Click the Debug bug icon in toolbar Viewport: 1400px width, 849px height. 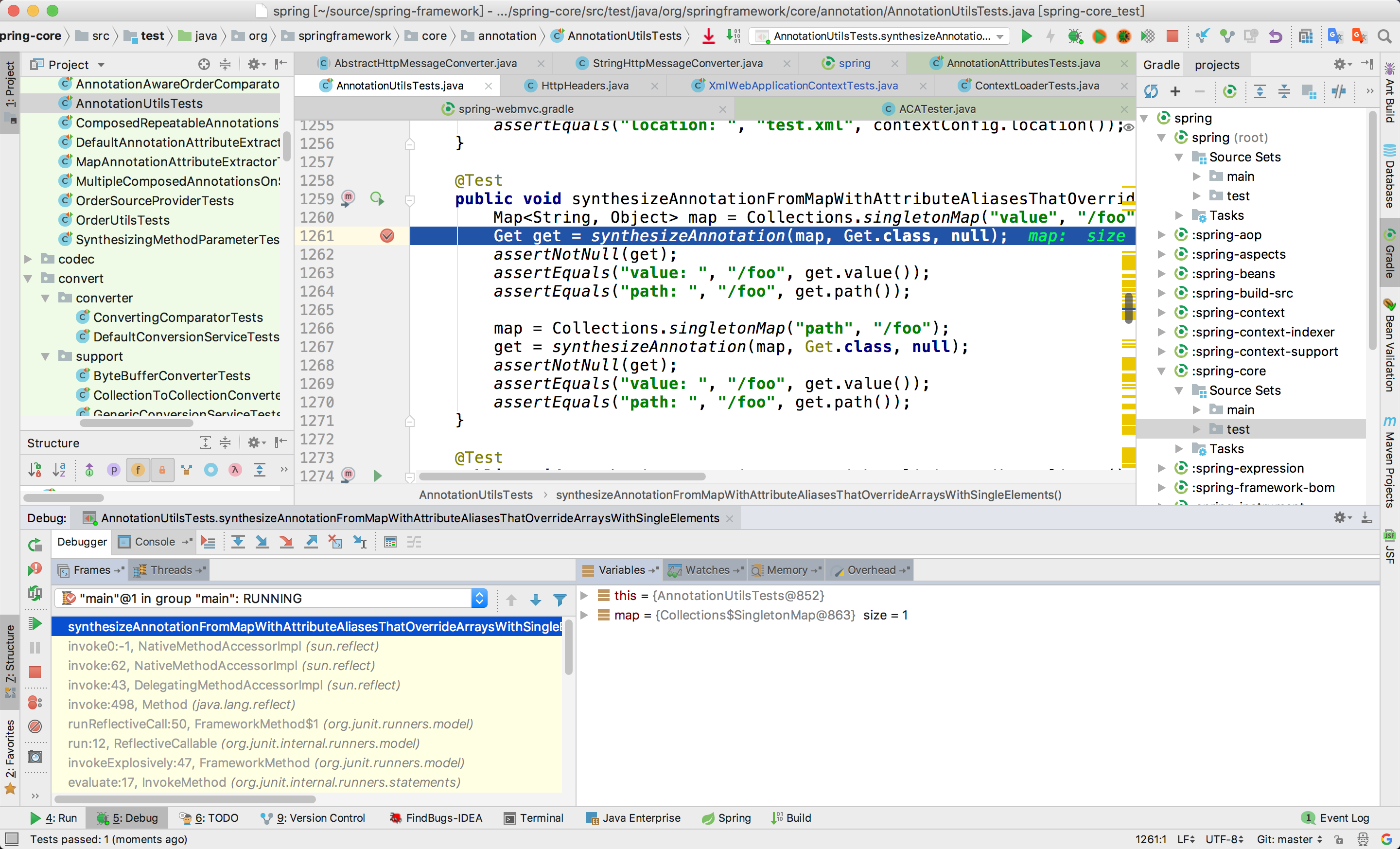(x=1074, y=36)
